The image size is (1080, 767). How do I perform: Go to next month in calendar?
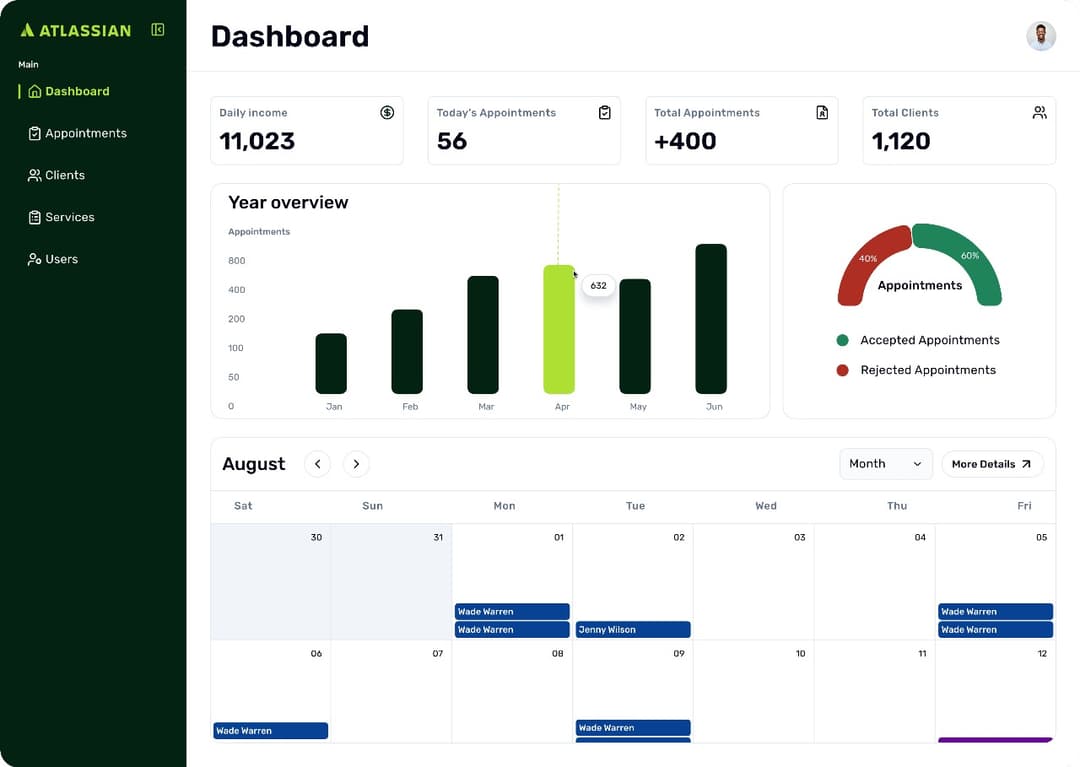click(x=356, y=464)
